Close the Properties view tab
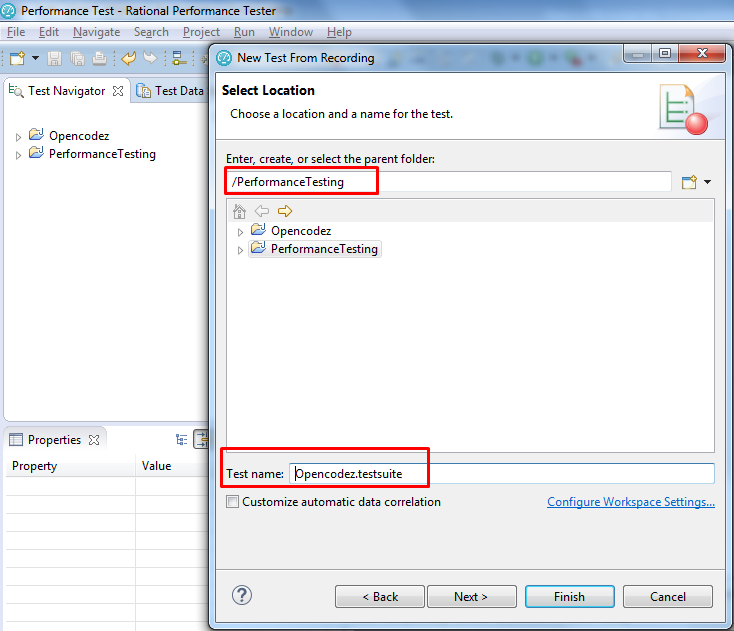The width and height of the screenshot is (734, 631). tap(94, 440)
